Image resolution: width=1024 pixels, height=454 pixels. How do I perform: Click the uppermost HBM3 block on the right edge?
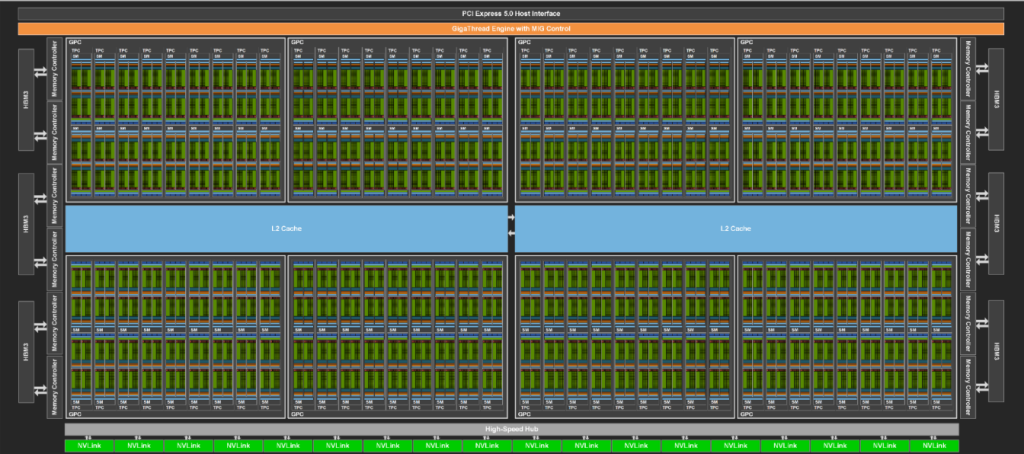point(995,99)
